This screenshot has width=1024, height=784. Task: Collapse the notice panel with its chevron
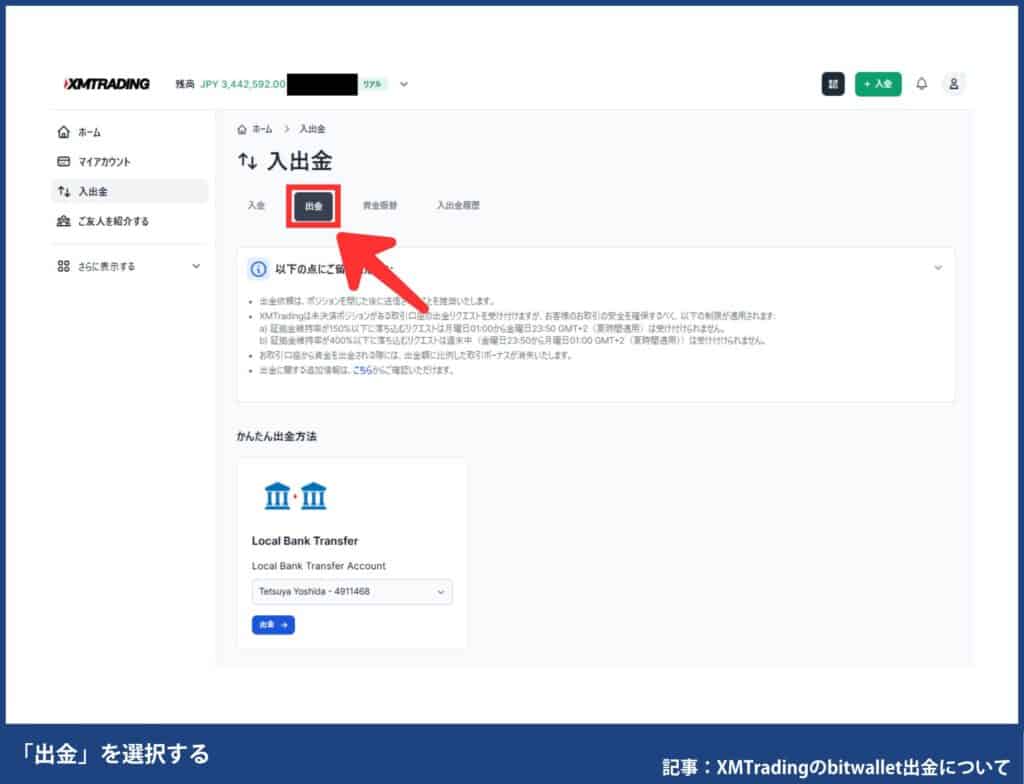tap(938, 267)
